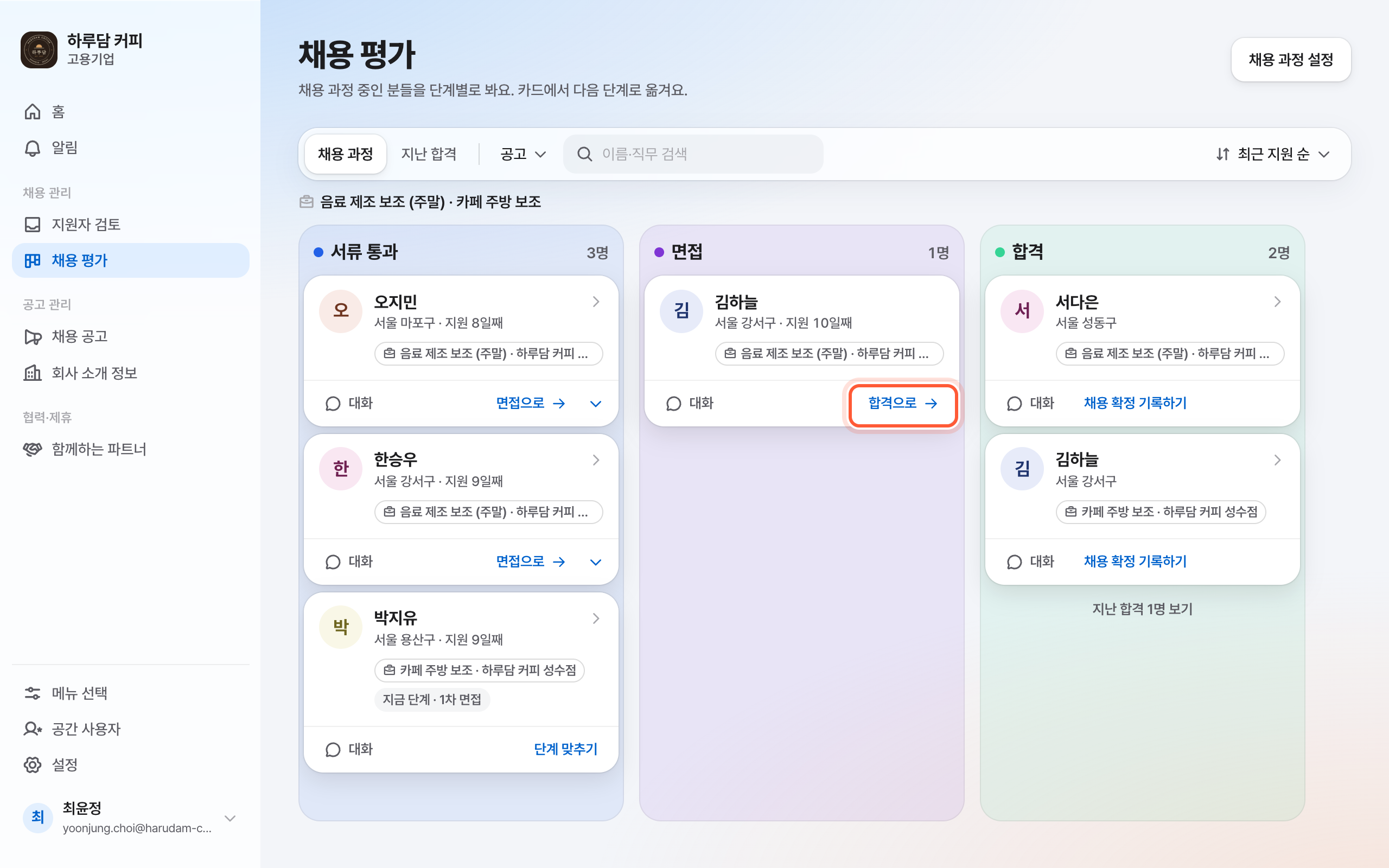Click the 회사 소개 정보 building icon

(x=33, y=373)
